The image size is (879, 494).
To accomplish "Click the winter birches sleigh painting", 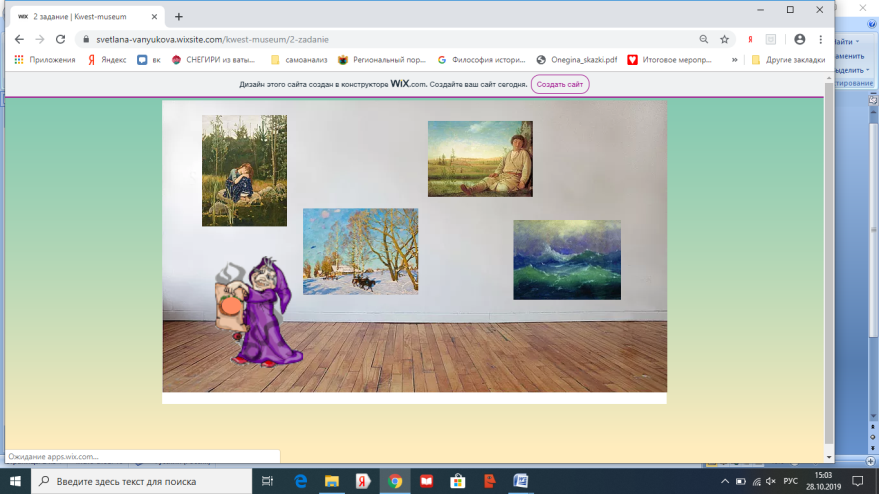I will click(360, 252).
